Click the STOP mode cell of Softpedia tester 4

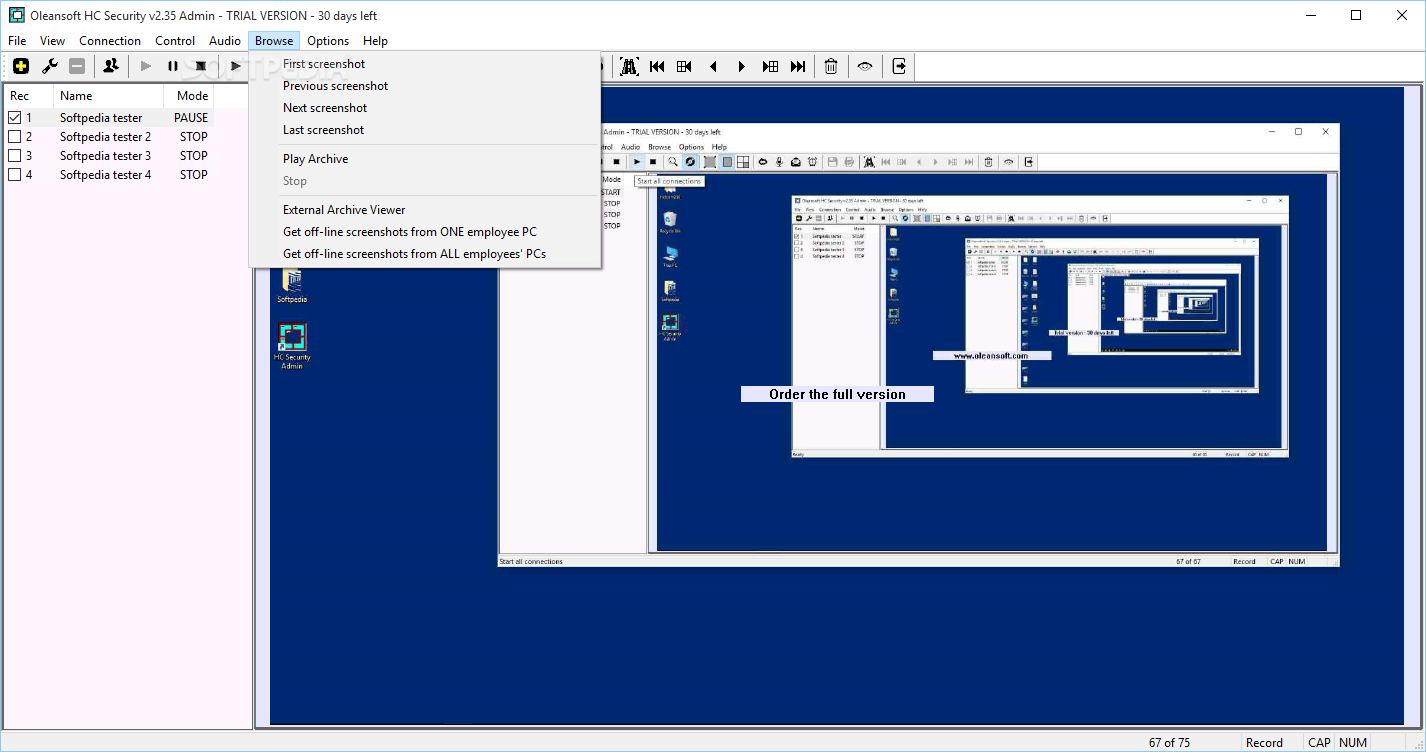click(x=194, y=175)
